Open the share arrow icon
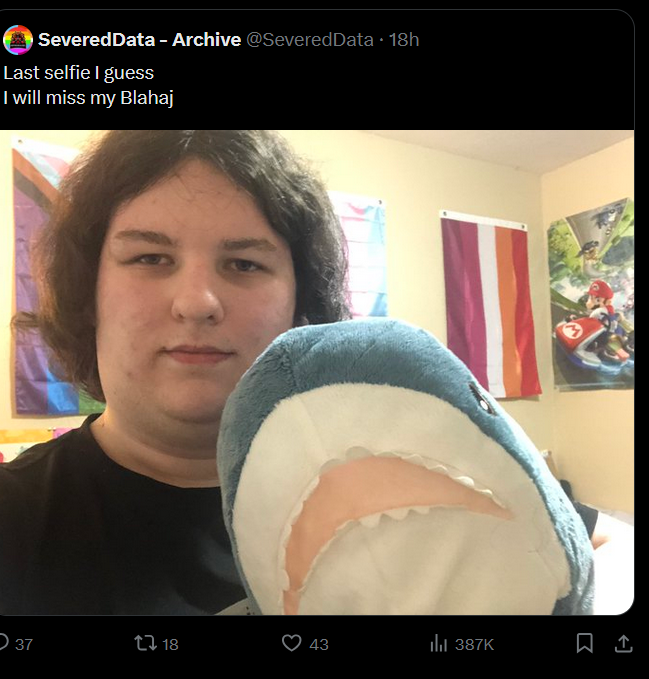Screen dimensions: 649x679 pos(623,643)
